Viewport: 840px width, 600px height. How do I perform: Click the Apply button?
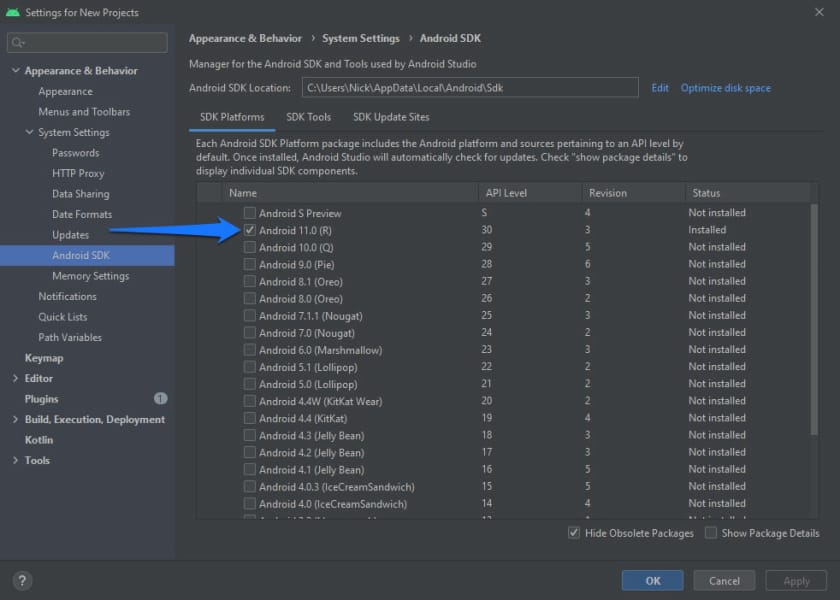tap(797, 581)
